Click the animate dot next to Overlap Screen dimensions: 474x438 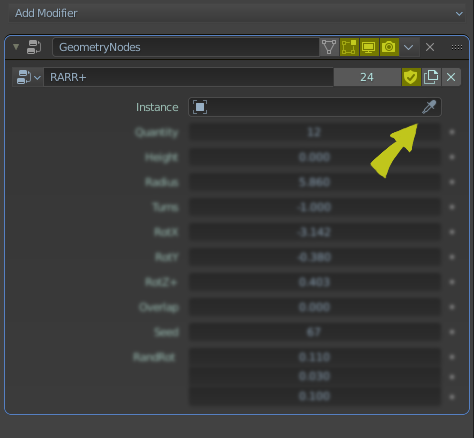452,307
